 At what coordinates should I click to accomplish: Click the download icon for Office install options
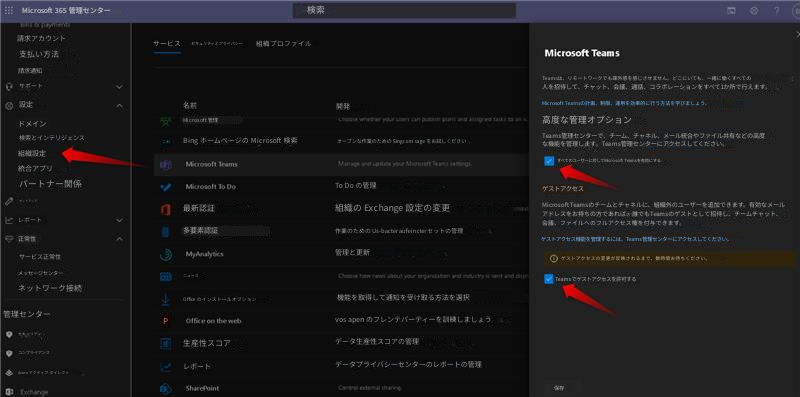[x=165, y=300]
